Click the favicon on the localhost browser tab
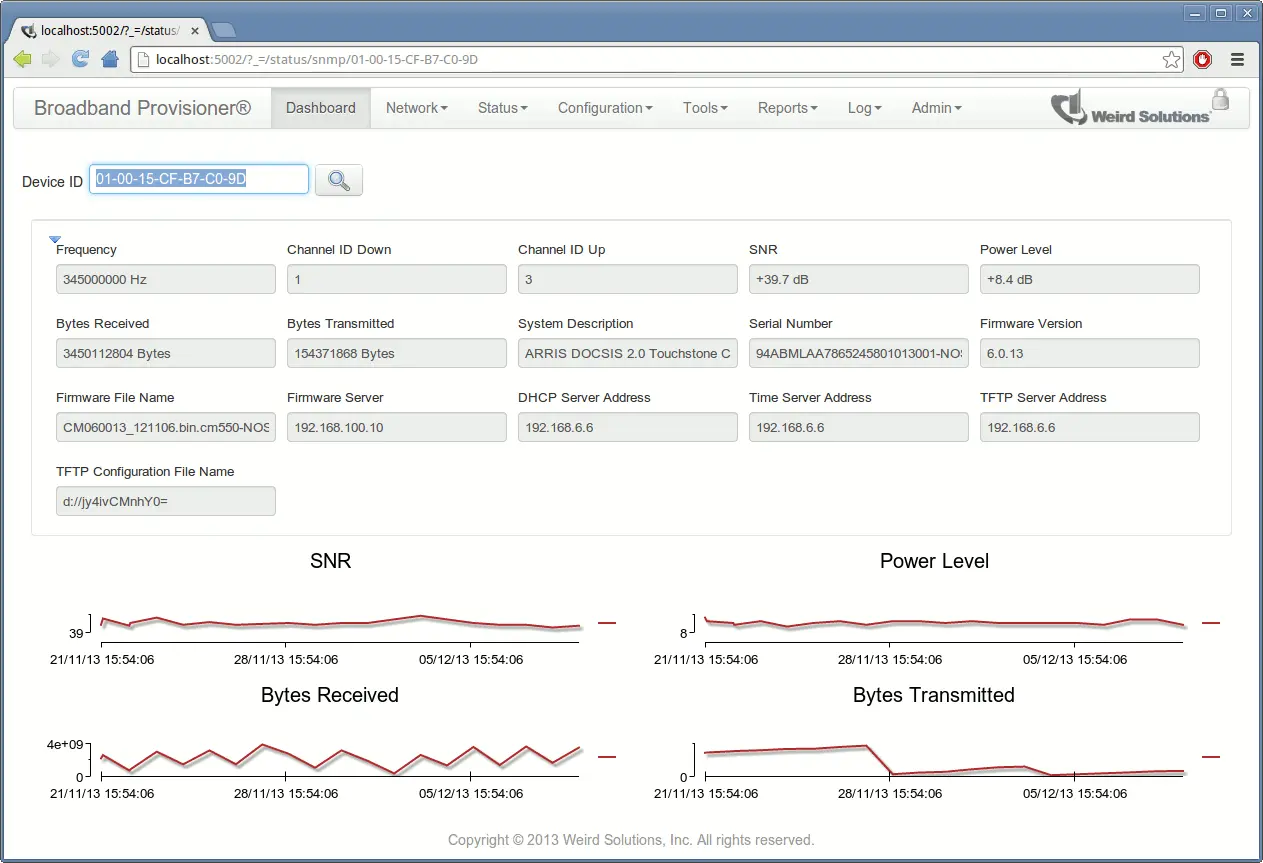The width and height of the screenshot is (1263, 863). pyautogui.click(x=27, y=30)
